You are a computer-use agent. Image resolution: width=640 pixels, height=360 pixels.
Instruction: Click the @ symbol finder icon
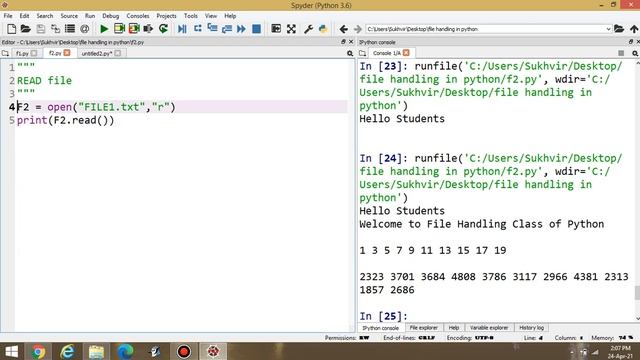coord(84,29)
